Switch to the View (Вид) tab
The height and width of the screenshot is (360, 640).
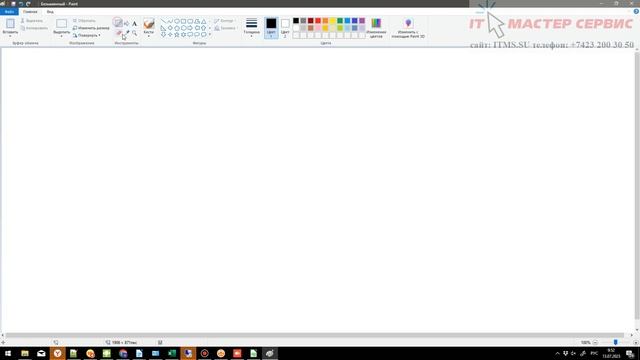(50, 11)
